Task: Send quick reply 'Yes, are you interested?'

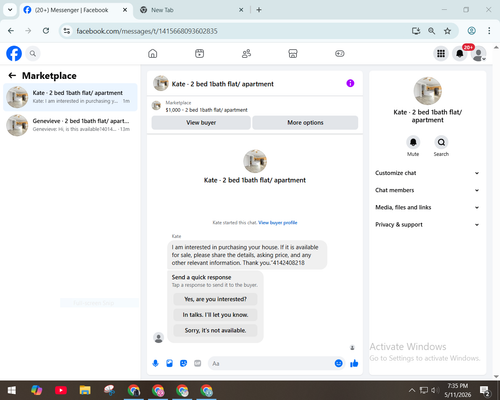Action: (x=215, y=299)
